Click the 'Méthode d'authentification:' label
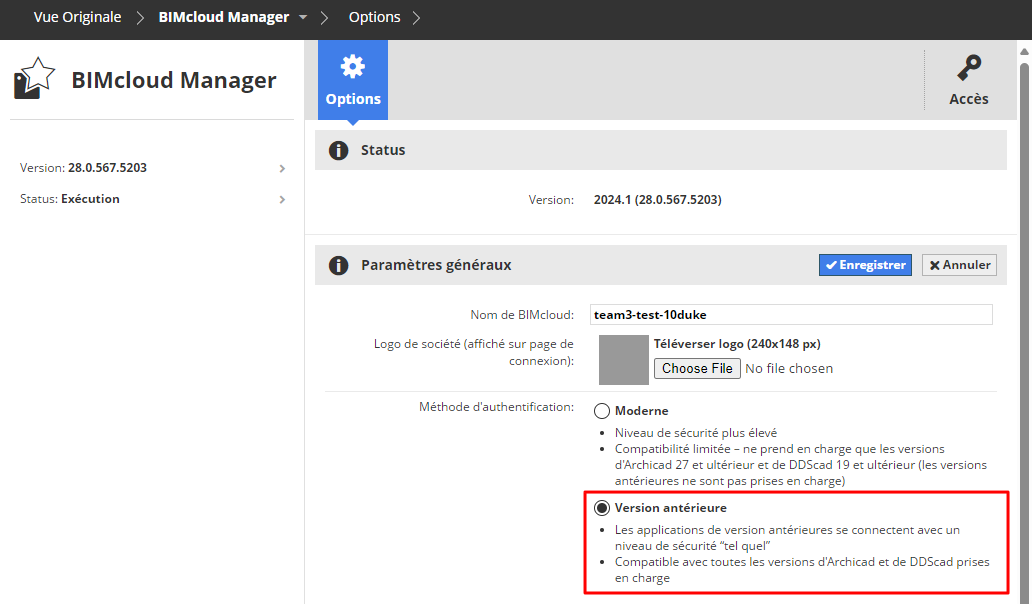Image resolution: width=1032 pixels, height=604 pixels. coord(496,407)
